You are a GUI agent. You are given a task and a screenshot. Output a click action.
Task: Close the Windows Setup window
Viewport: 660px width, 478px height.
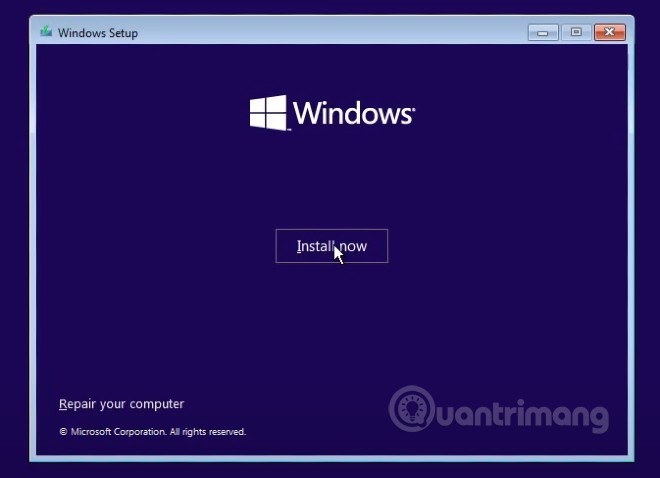(609, 32)
